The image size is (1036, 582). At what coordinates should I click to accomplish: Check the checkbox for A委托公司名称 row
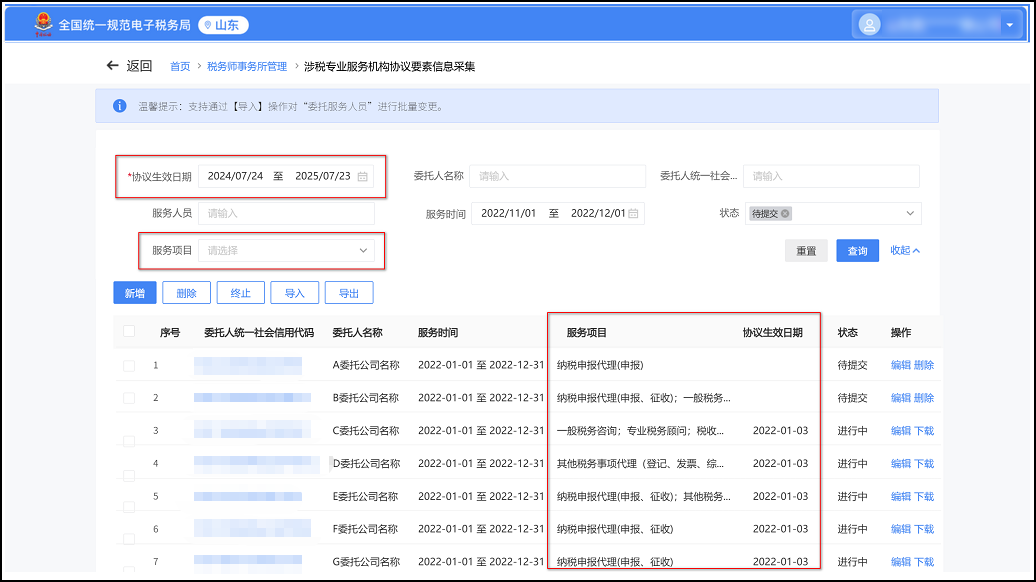[128, 365]
